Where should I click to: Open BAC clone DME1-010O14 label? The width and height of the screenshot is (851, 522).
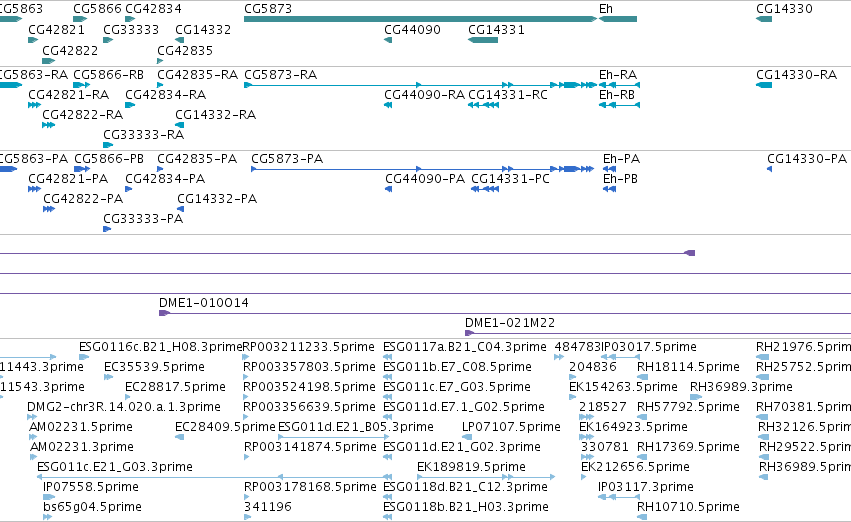pyautogui.click(x=204, y=303)
